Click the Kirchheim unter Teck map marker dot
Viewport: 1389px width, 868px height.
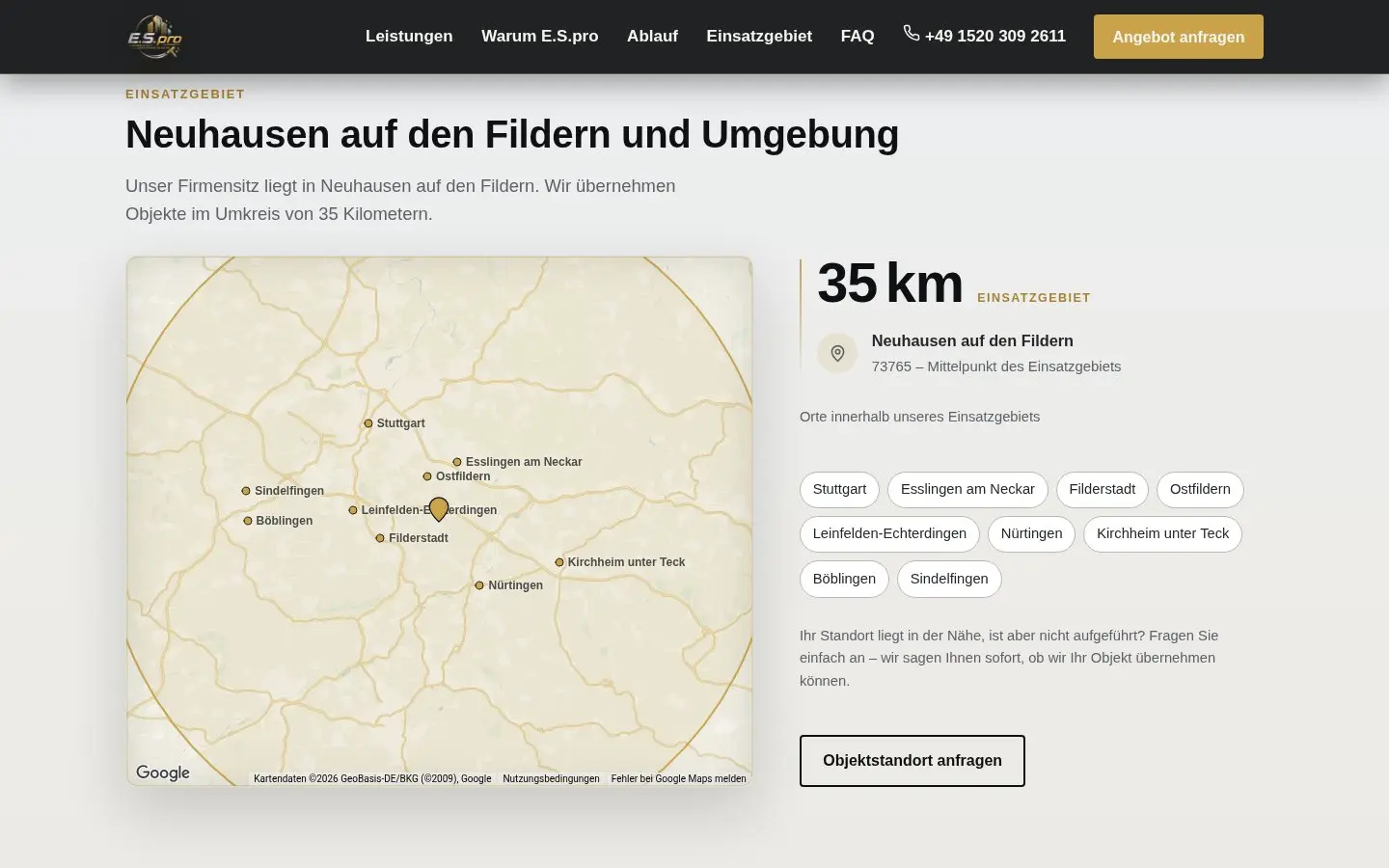coord(559,562)
